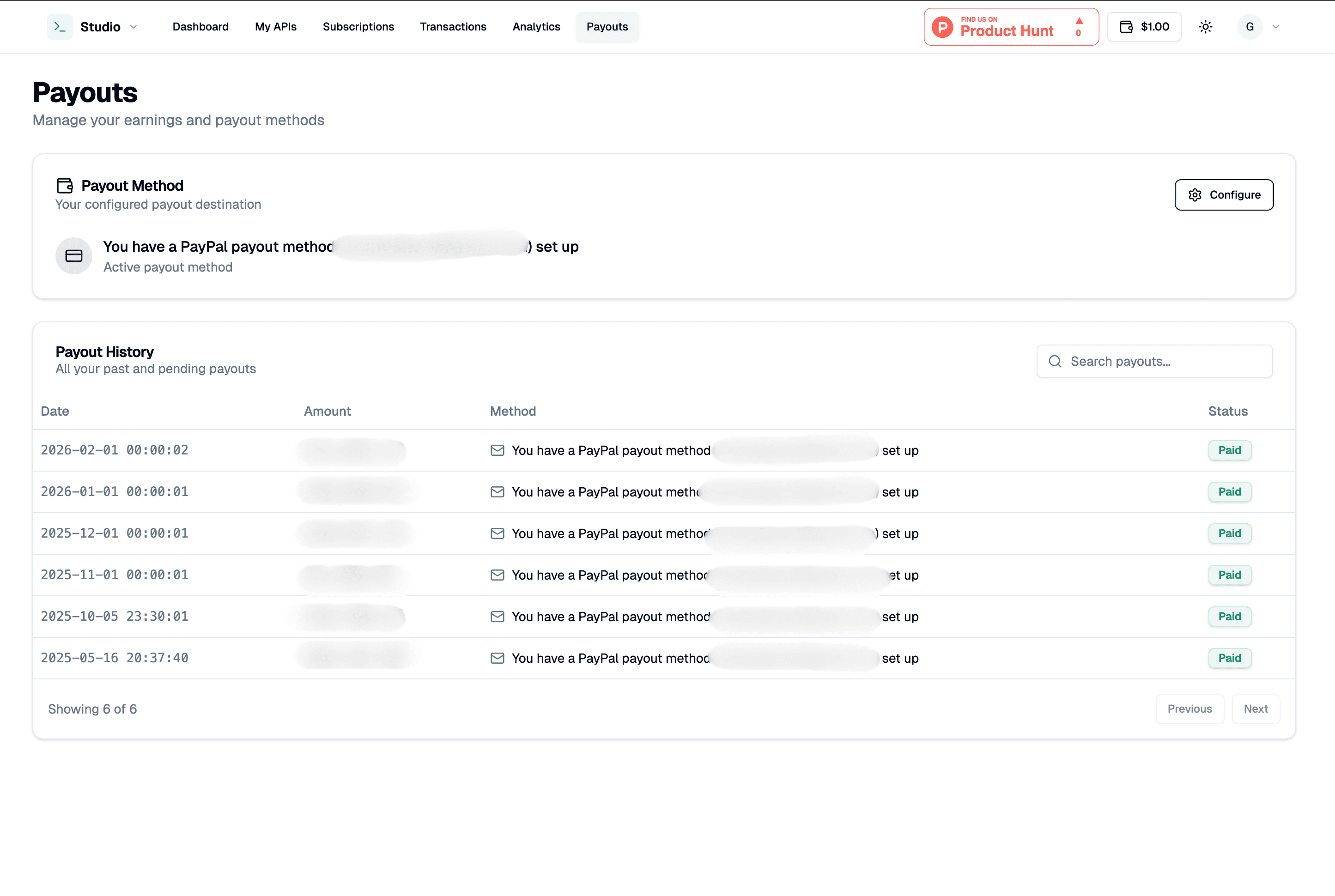Click the Search payouts input field
Screen dimensions: 1335x896
(1154, 361)
